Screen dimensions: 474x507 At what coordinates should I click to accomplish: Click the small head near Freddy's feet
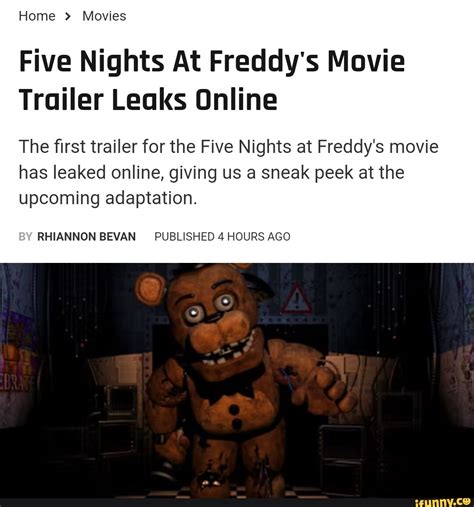coord(209,483)
